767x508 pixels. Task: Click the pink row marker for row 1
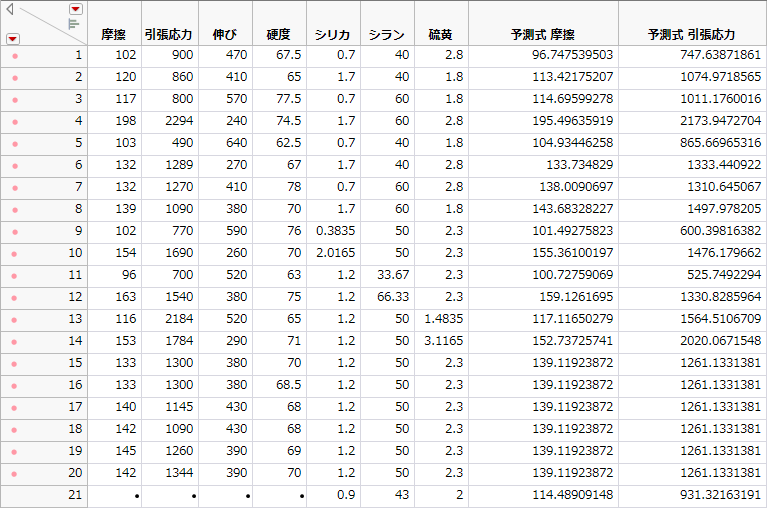[15, 56]
